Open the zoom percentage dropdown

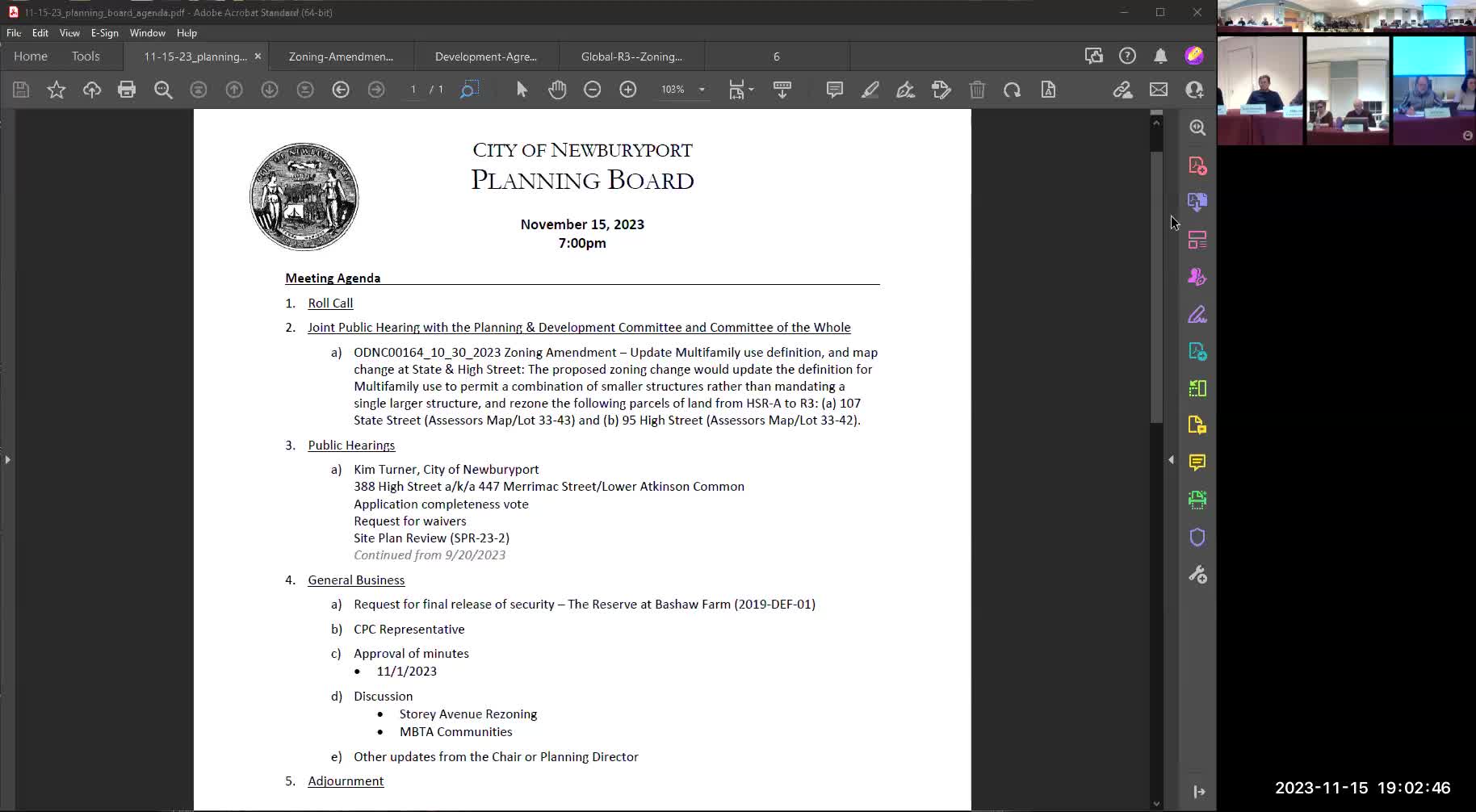tap(702, 90)
